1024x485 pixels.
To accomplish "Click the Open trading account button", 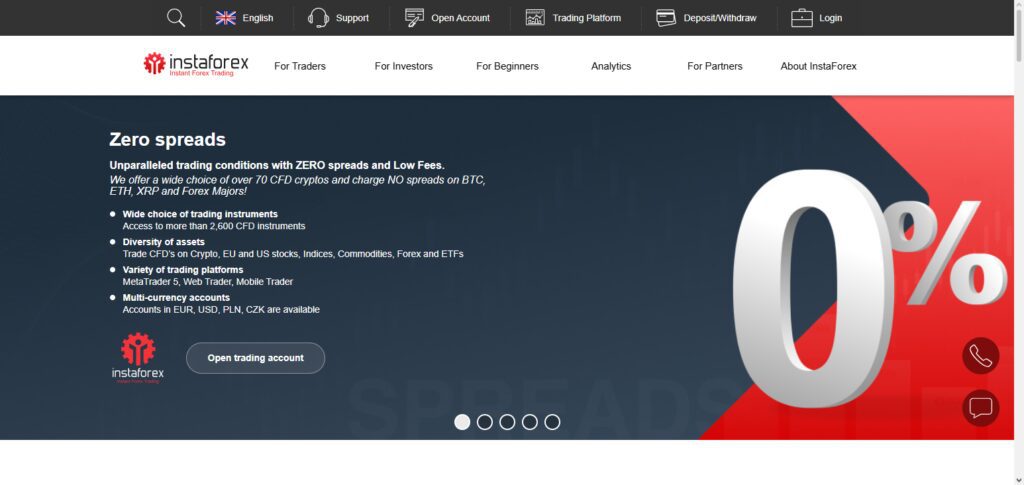I will 255,358.
